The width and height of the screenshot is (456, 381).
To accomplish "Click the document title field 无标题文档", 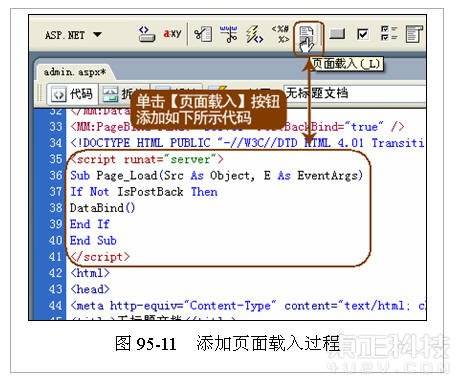I will click(354, 93).
